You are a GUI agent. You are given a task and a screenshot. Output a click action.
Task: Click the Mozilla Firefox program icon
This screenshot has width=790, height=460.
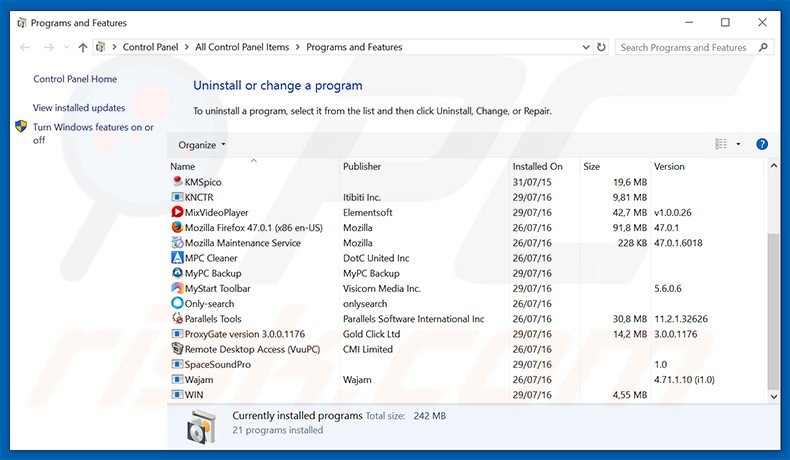[177, 228]
